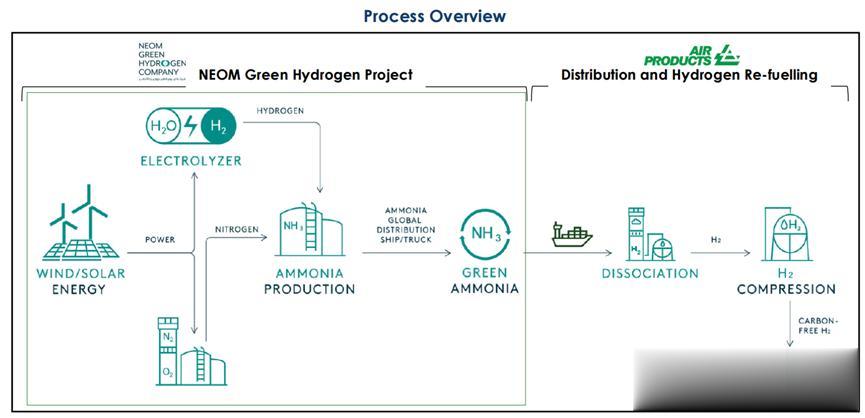
Task: Select the AMMONIA PRODUCTION label
Action: 309,281
